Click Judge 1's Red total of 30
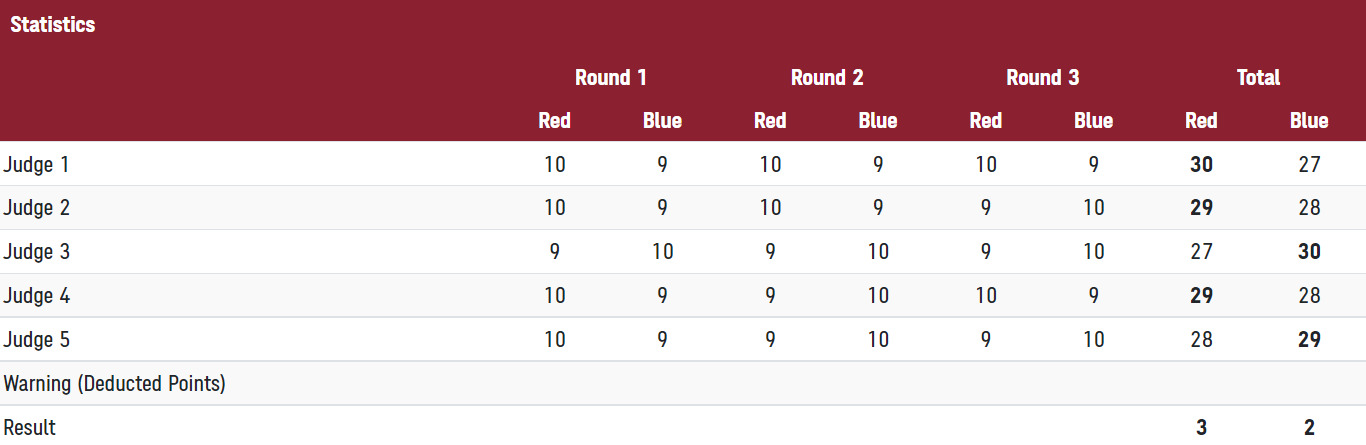This screenshot has width=1366, height=445. point(1201,164)
